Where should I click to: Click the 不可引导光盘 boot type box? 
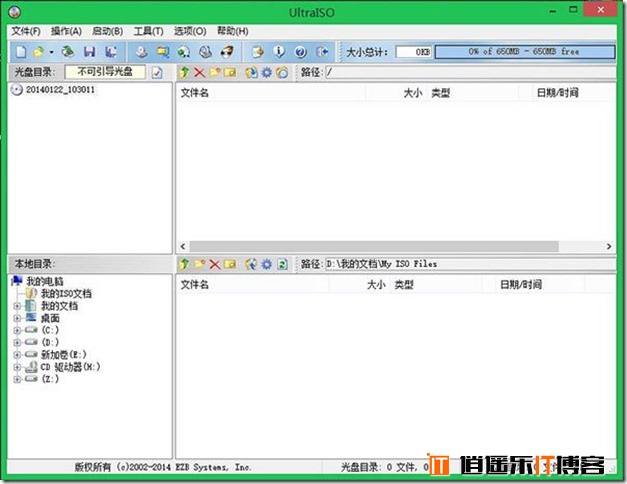(105, 72)
